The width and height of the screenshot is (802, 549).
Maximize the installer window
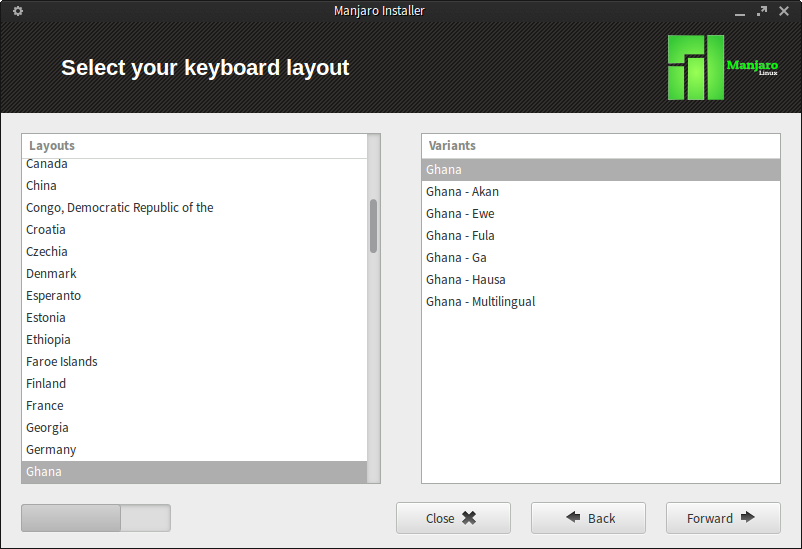point(762,11)
